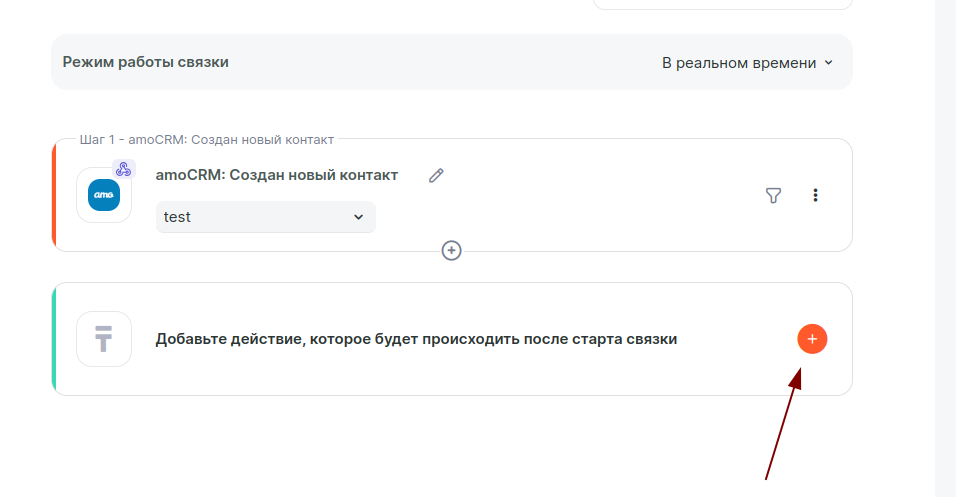Click the orange stripe on step 1 card
This screenshot has height=497, width=956.
coord(54,195)
